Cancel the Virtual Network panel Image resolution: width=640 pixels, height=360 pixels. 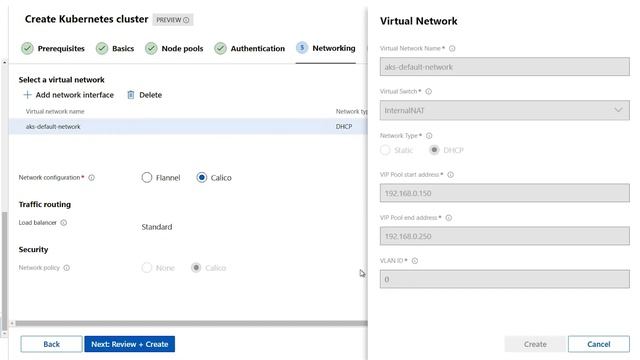[x=599, y=344]
